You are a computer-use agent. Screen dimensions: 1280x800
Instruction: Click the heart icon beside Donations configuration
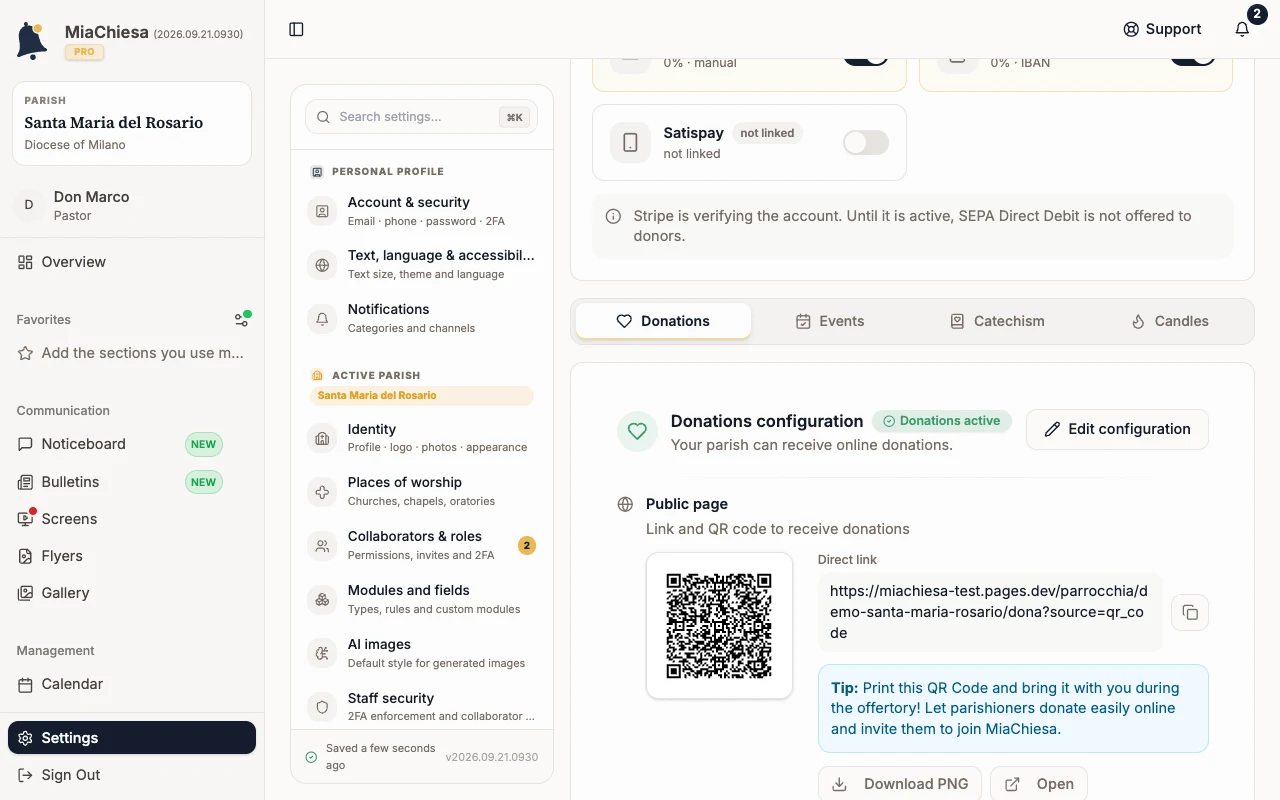(638, 432)
